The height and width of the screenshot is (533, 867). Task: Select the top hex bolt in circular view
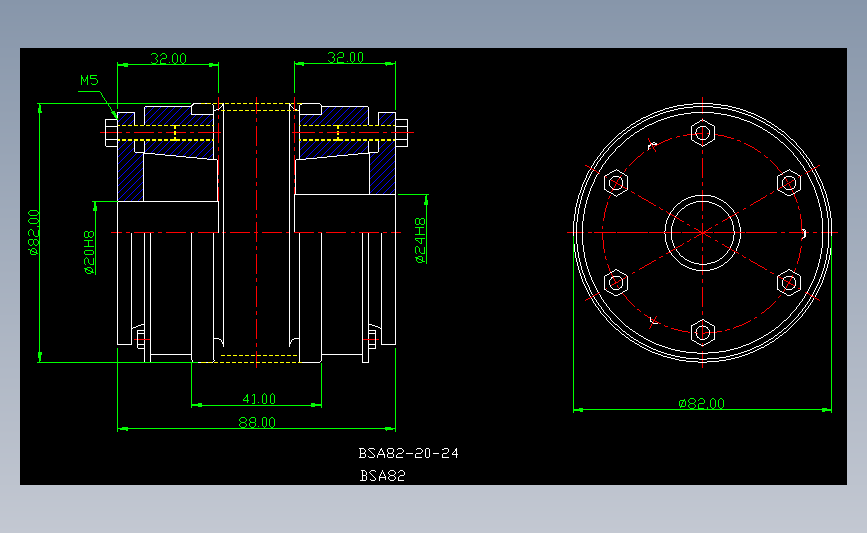coord(703,133)
